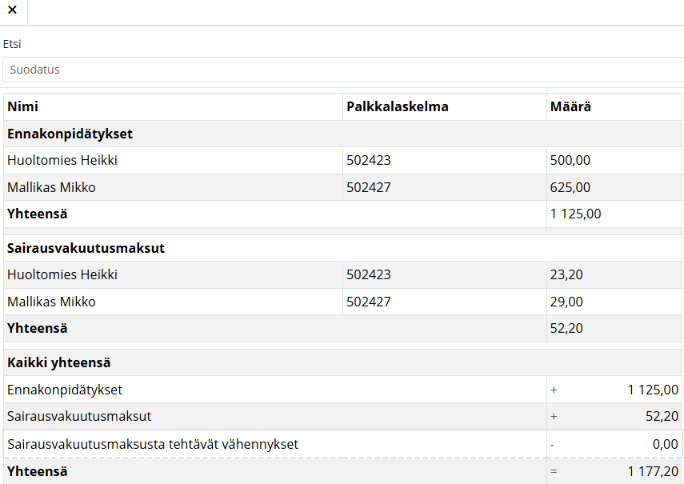Screen dimensions: 684x484
Task: Click the grand total 1 177,20
Action: pos(653,471)
